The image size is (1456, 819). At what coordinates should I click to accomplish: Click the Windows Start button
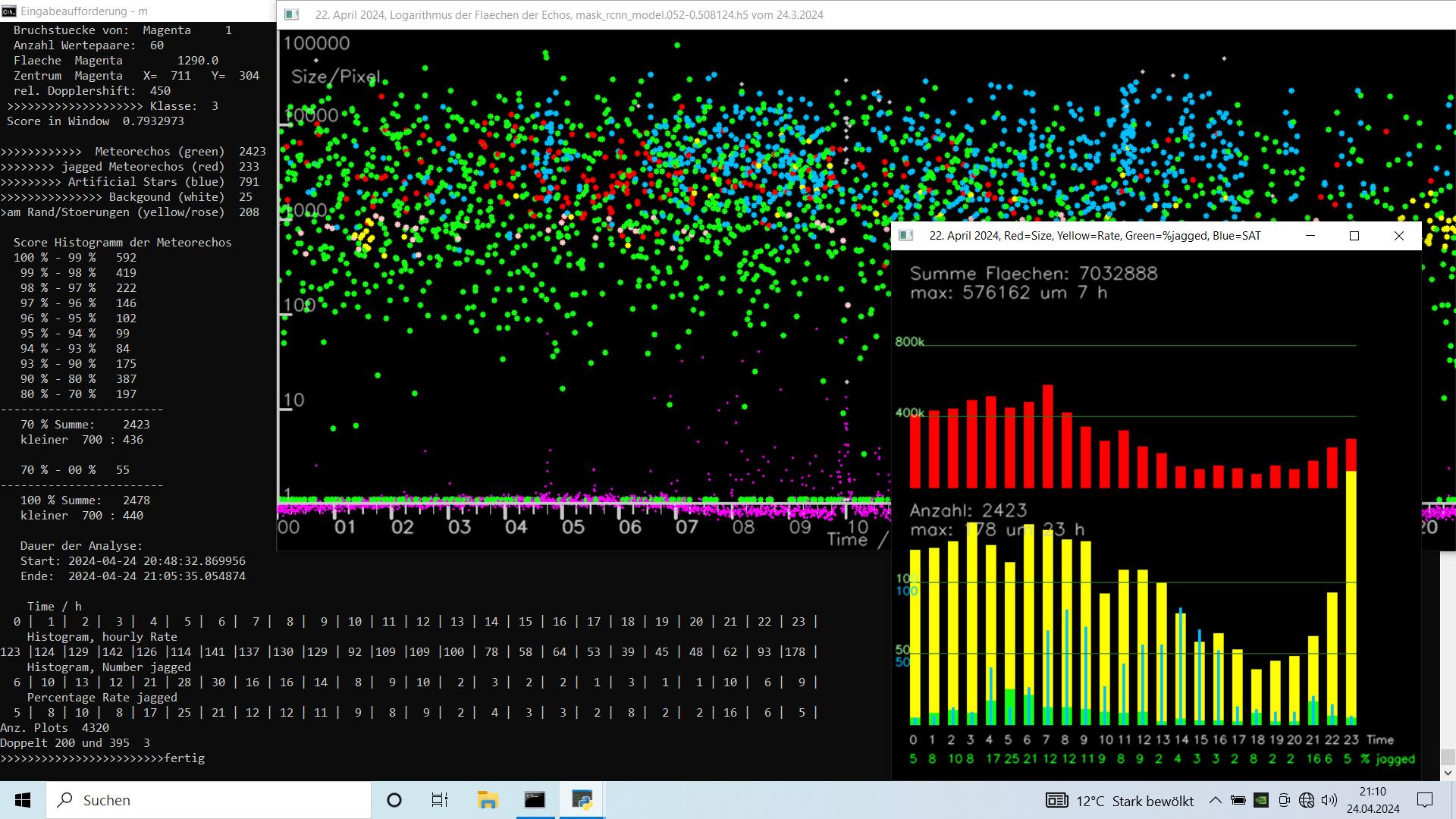tap(23, 800)
